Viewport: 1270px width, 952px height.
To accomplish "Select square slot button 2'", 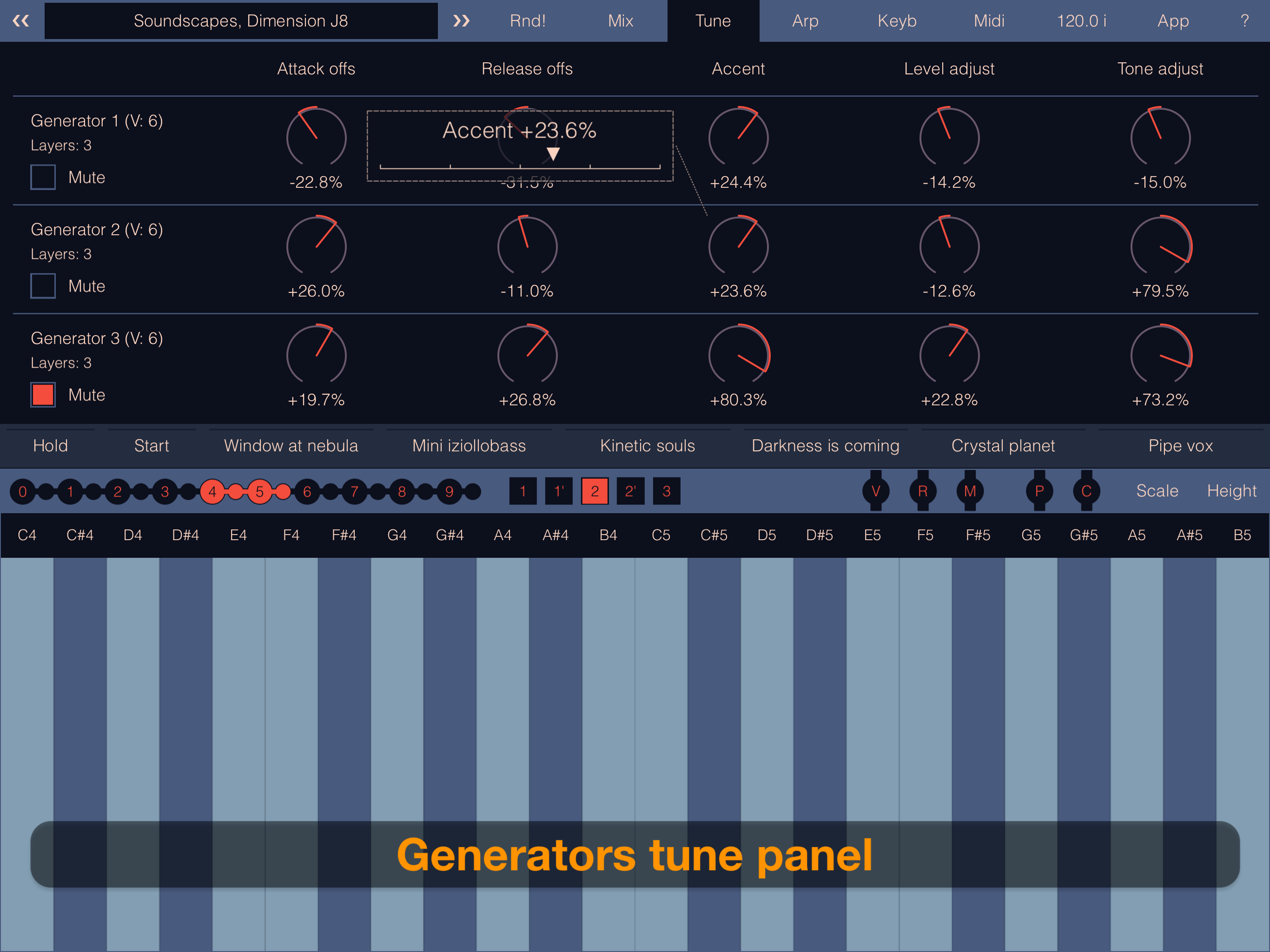I will click(630, 491).
